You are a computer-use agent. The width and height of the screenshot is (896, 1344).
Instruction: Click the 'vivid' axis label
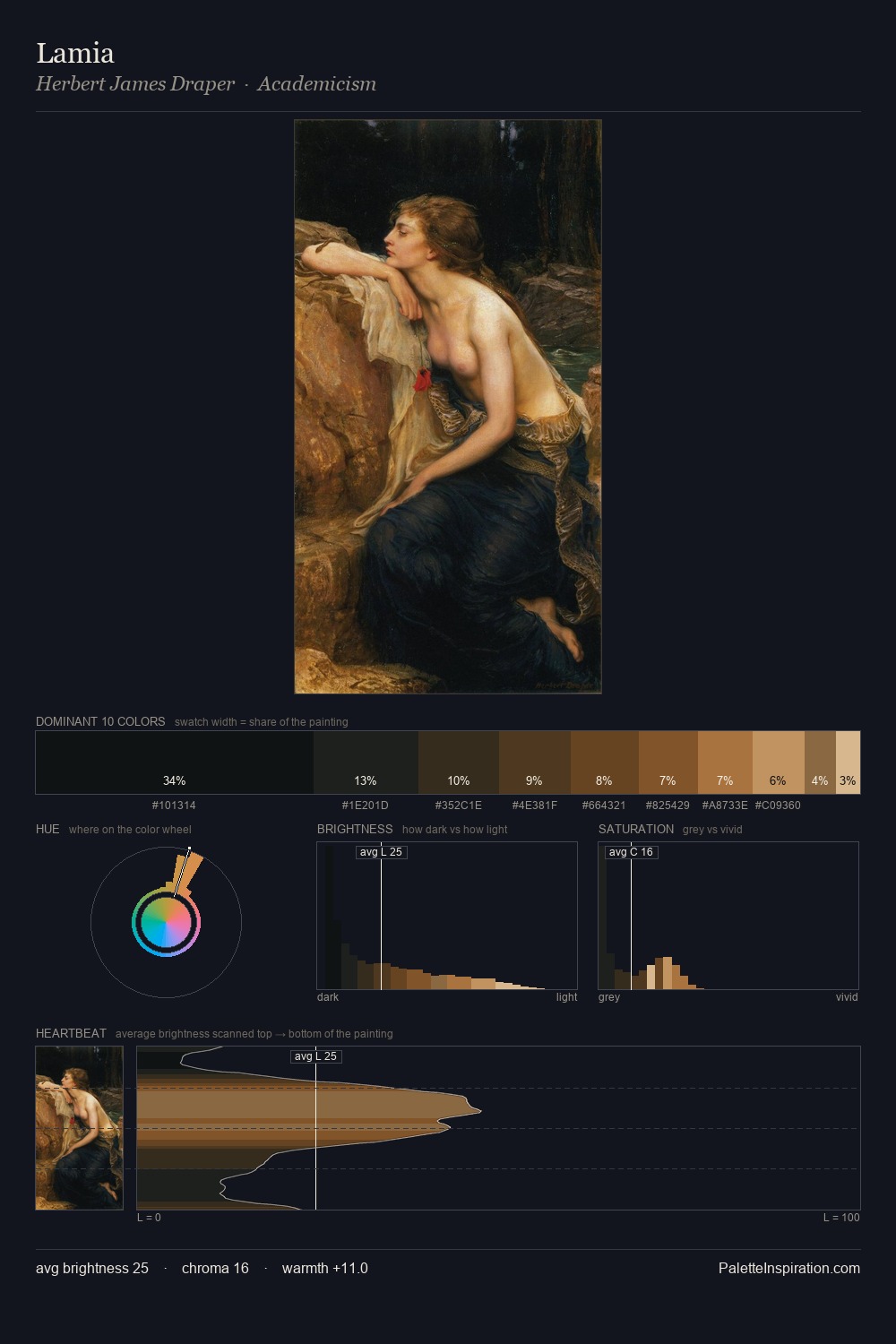click(847, 997)
